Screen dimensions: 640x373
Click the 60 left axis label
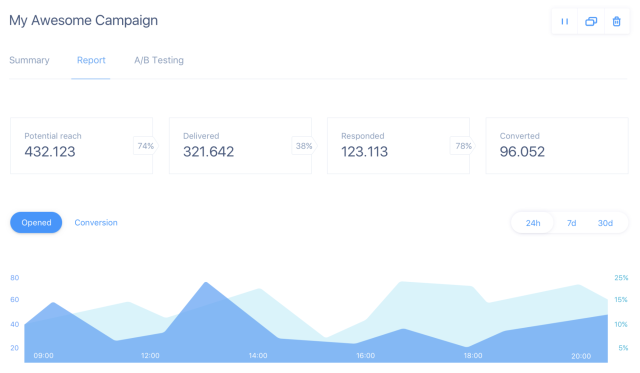tap(15, 300)
